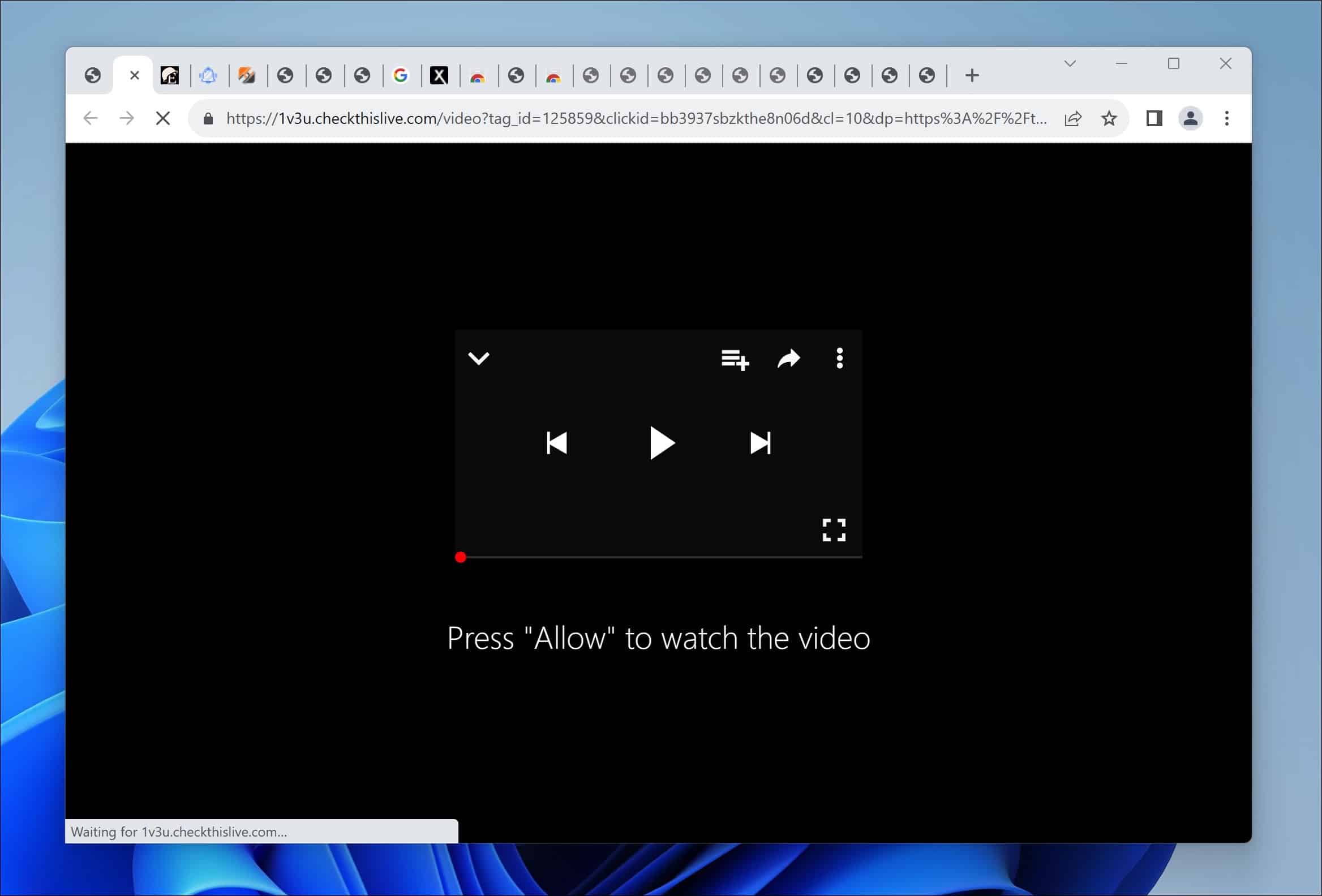This screenshot has height=896, width=1322.
Task: Switch to first rainbow icon tab
Action: coord(477,77)
